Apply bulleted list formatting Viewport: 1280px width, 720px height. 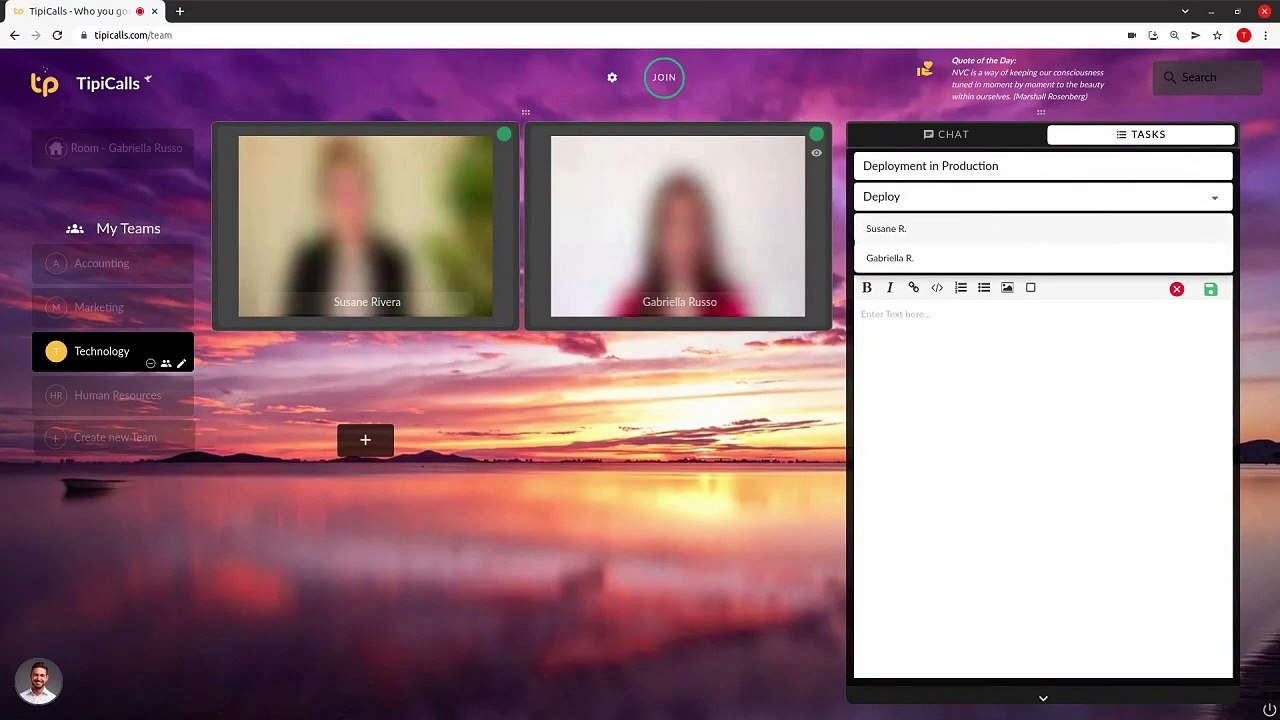(x=984, y=288)
